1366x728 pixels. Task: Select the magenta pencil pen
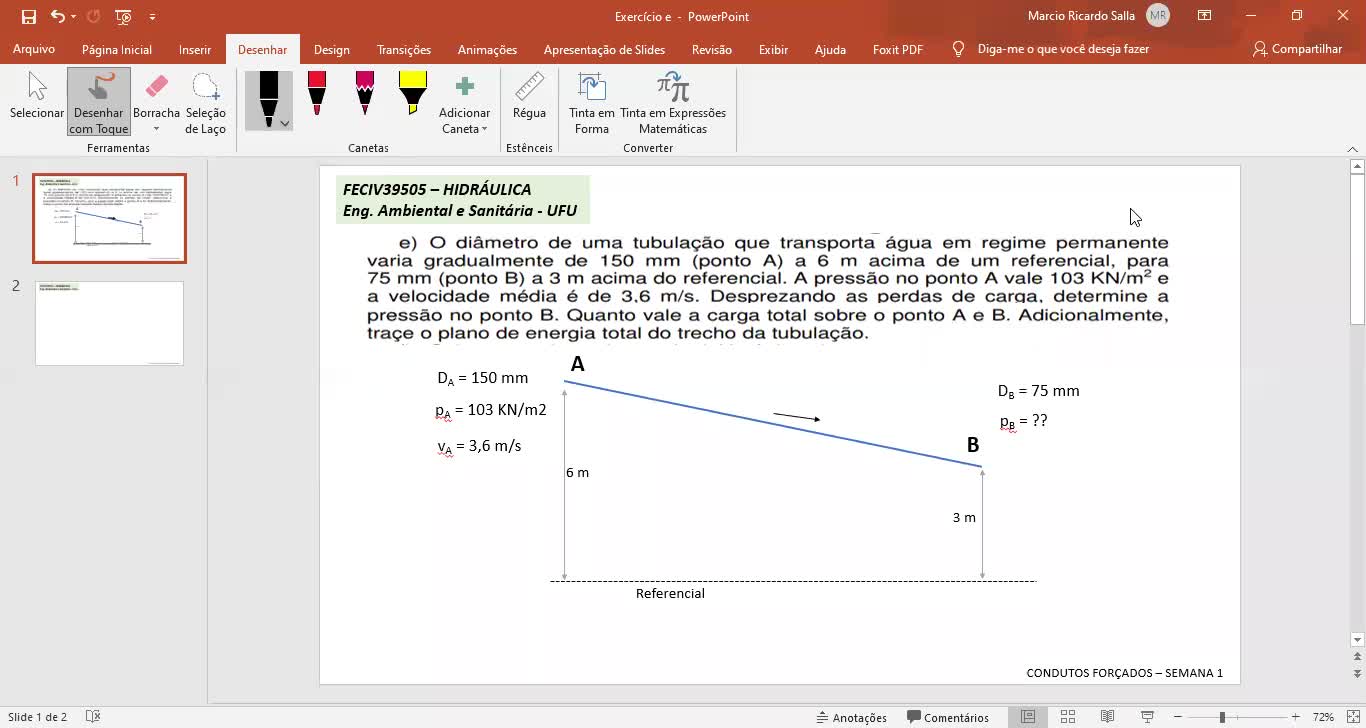pyautogui.click(x=365, y=93)
